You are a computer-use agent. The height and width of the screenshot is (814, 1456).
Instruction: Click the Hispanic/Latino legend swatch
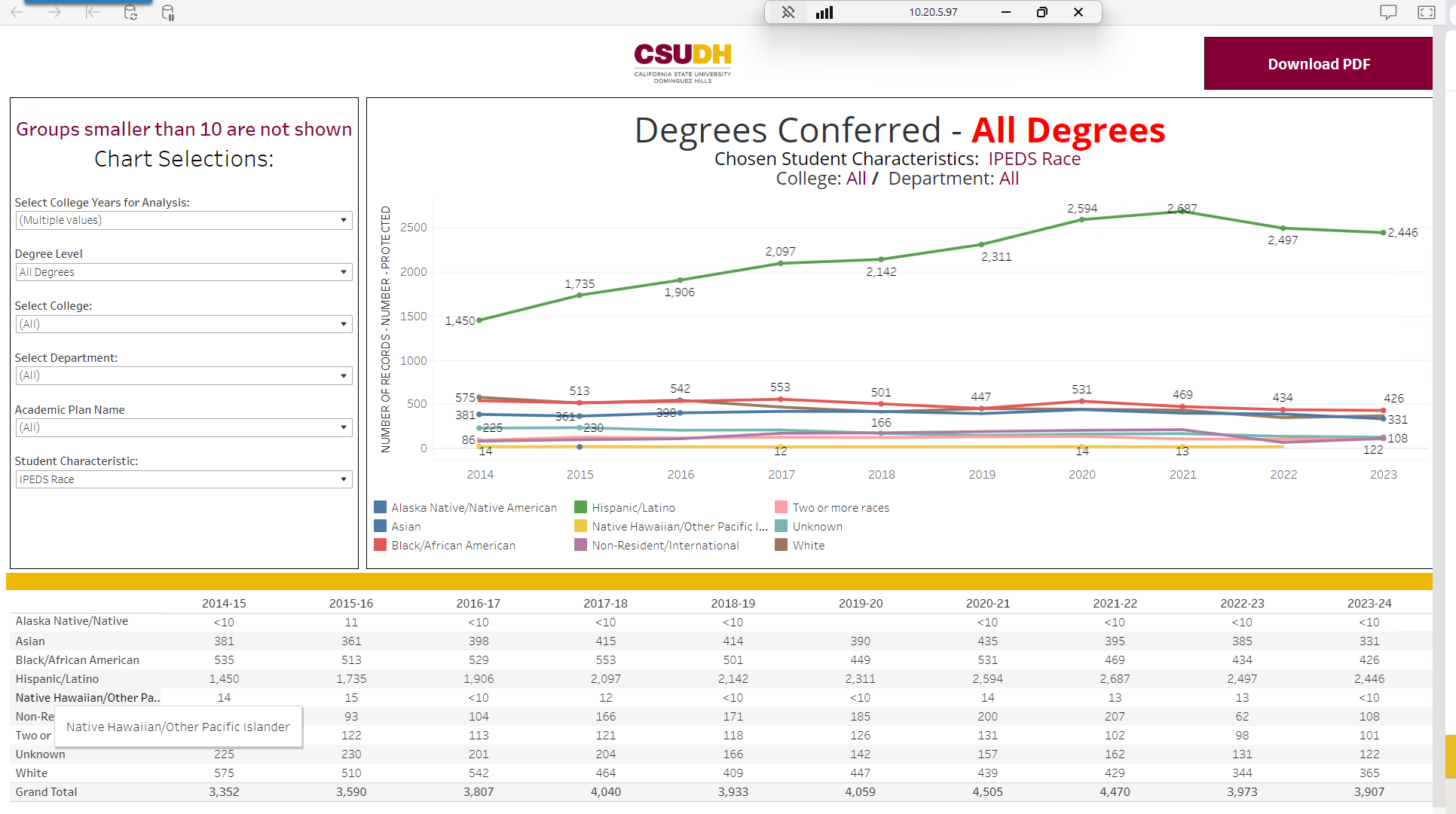581,507
